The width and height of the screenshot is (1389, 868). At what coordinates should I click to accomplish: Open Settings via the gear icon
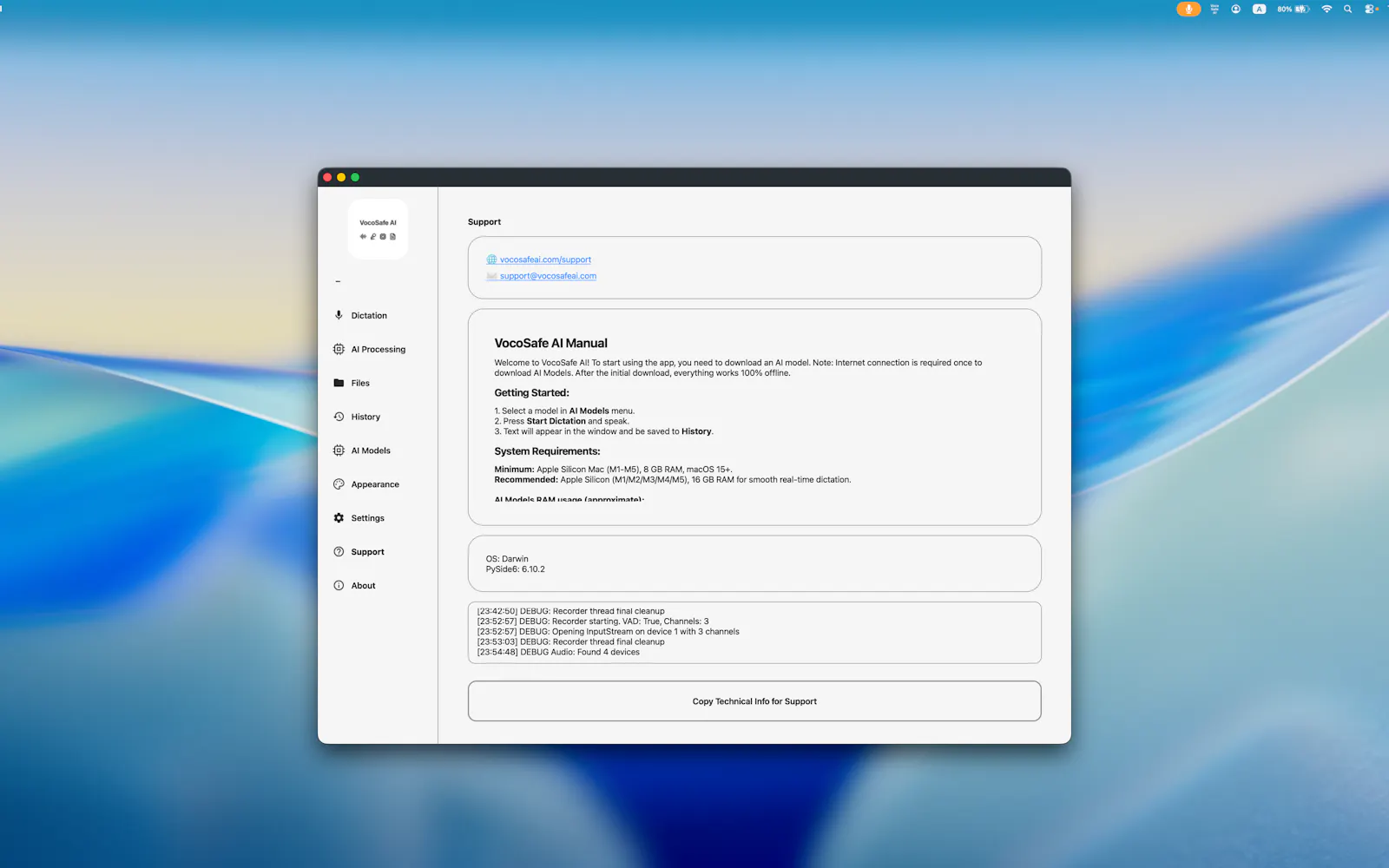coord(339,518)
